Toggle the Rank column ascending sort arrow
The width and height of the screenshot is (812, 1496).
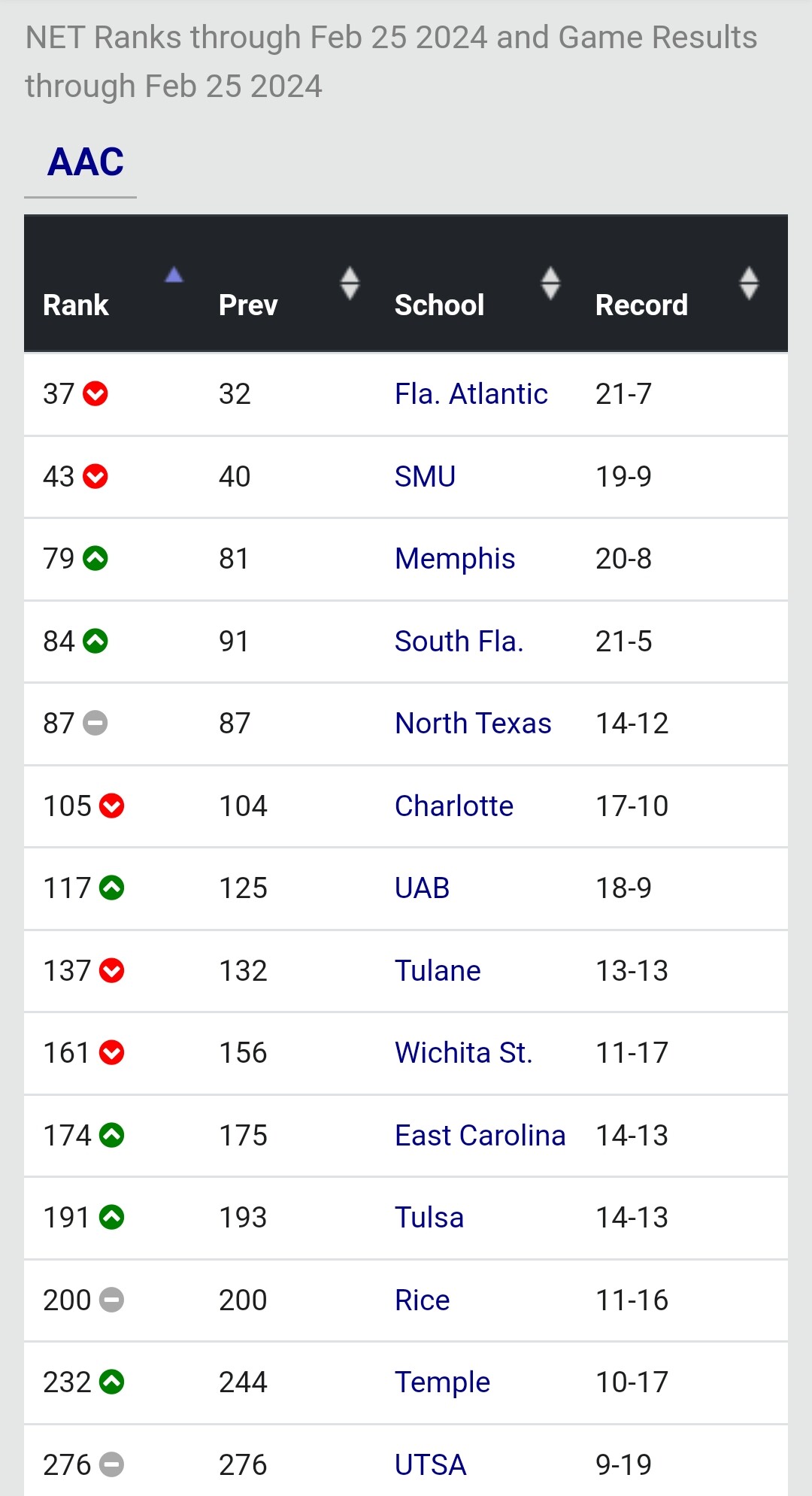[x=174, y=275]
